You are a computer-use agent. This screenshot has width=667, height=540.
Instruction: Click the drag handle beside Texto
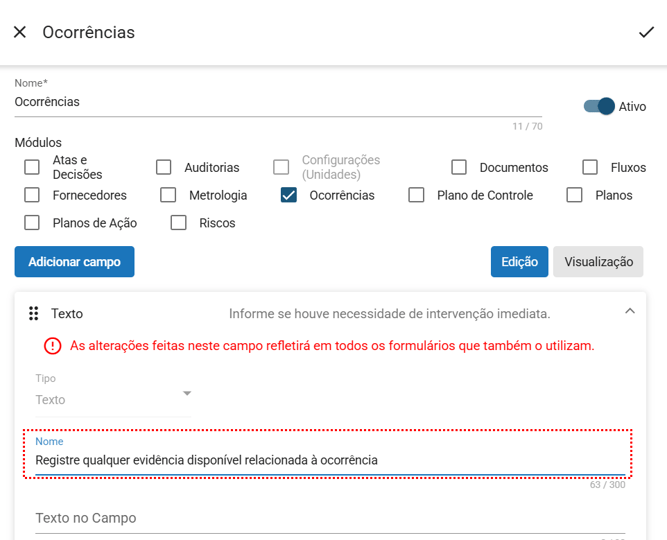click(33, 313)
